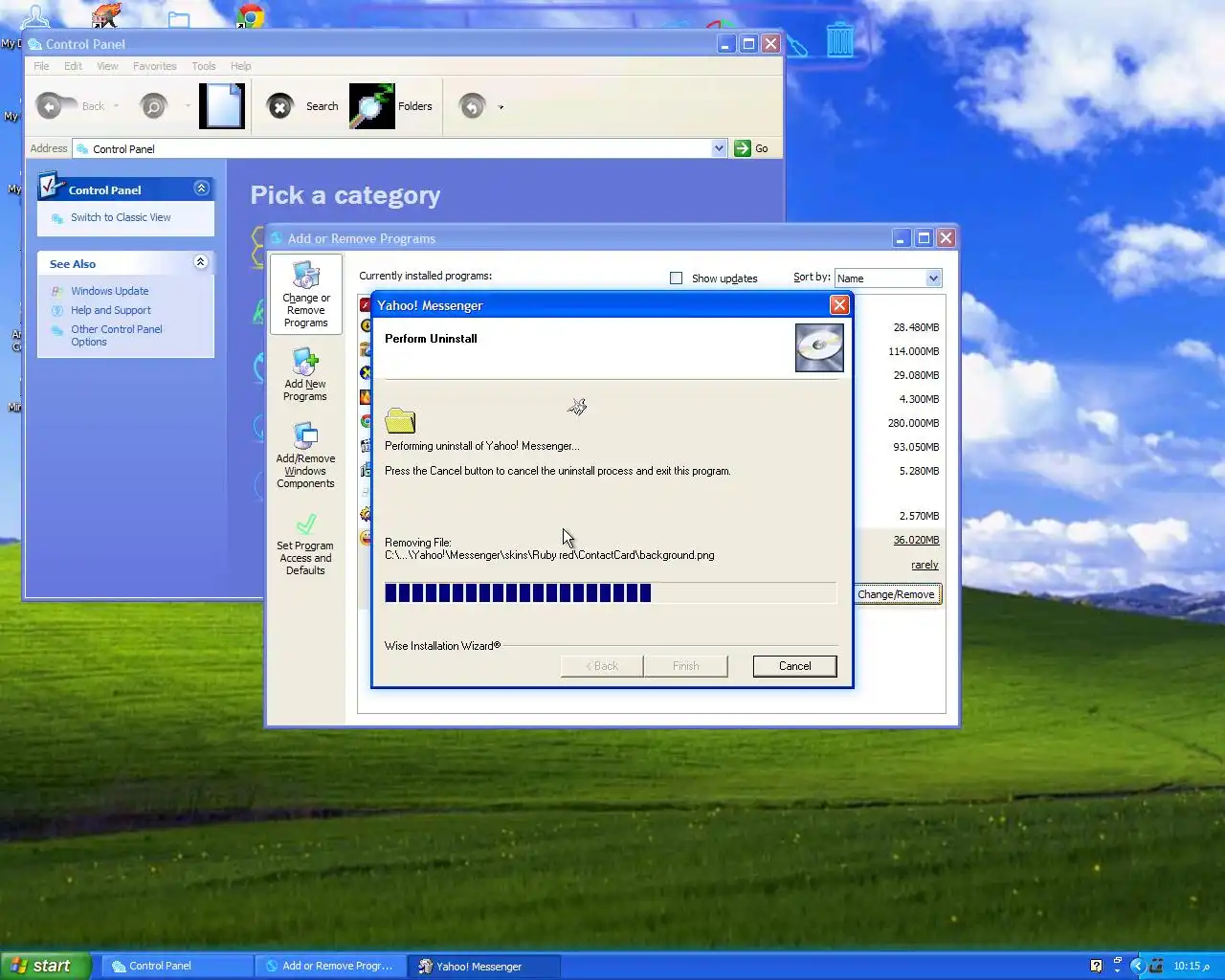This screenshot has height=980, width=1225.
Task: Open the blue Recycle Bin desktop icon
Action: coord(839,39)
